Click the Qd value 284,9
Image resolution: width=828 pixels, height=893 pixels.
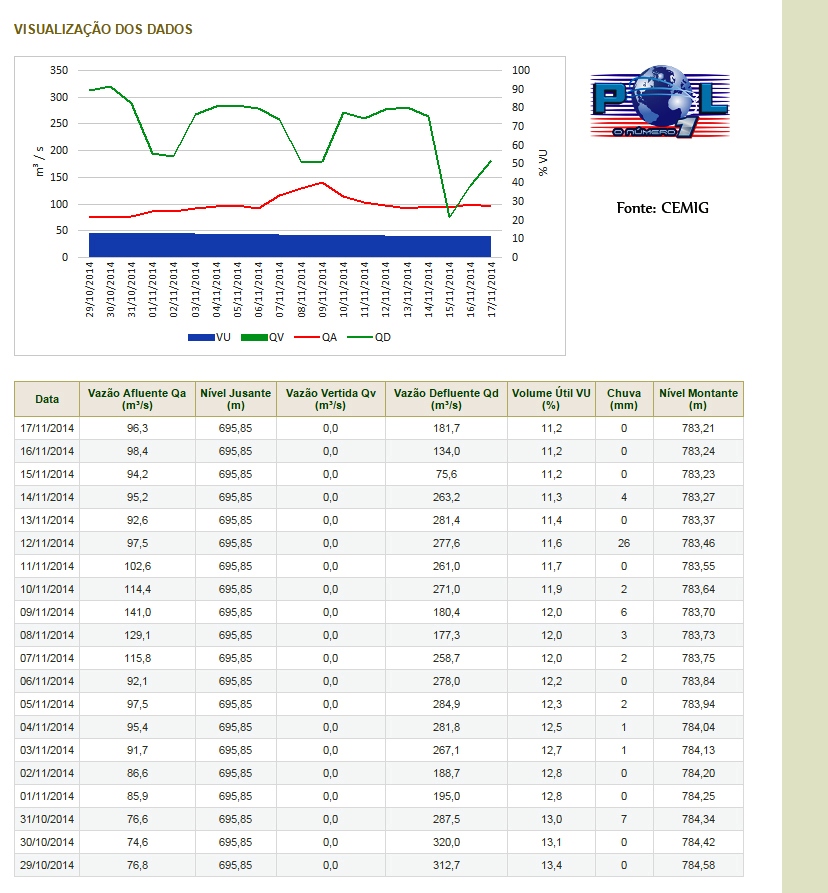(x=446, y=704)
